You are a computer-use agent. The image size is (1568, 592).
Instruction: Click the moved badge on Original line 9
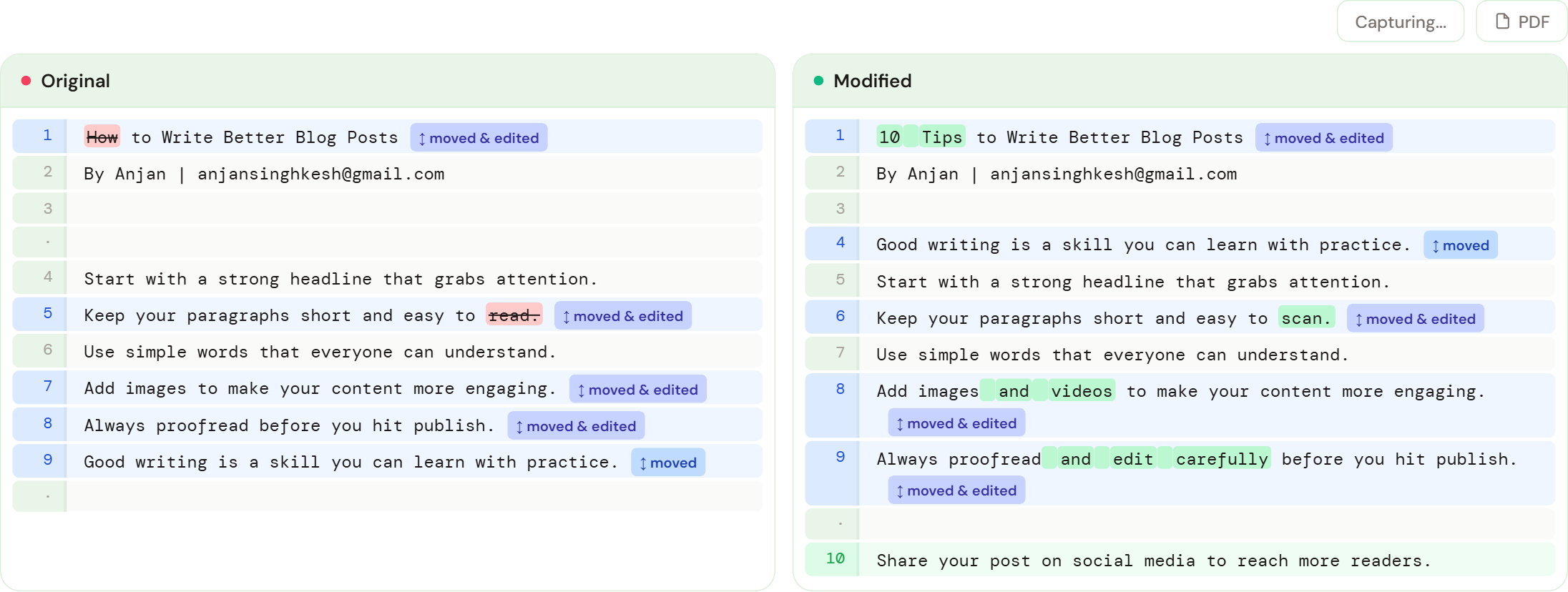coord(667,463)
